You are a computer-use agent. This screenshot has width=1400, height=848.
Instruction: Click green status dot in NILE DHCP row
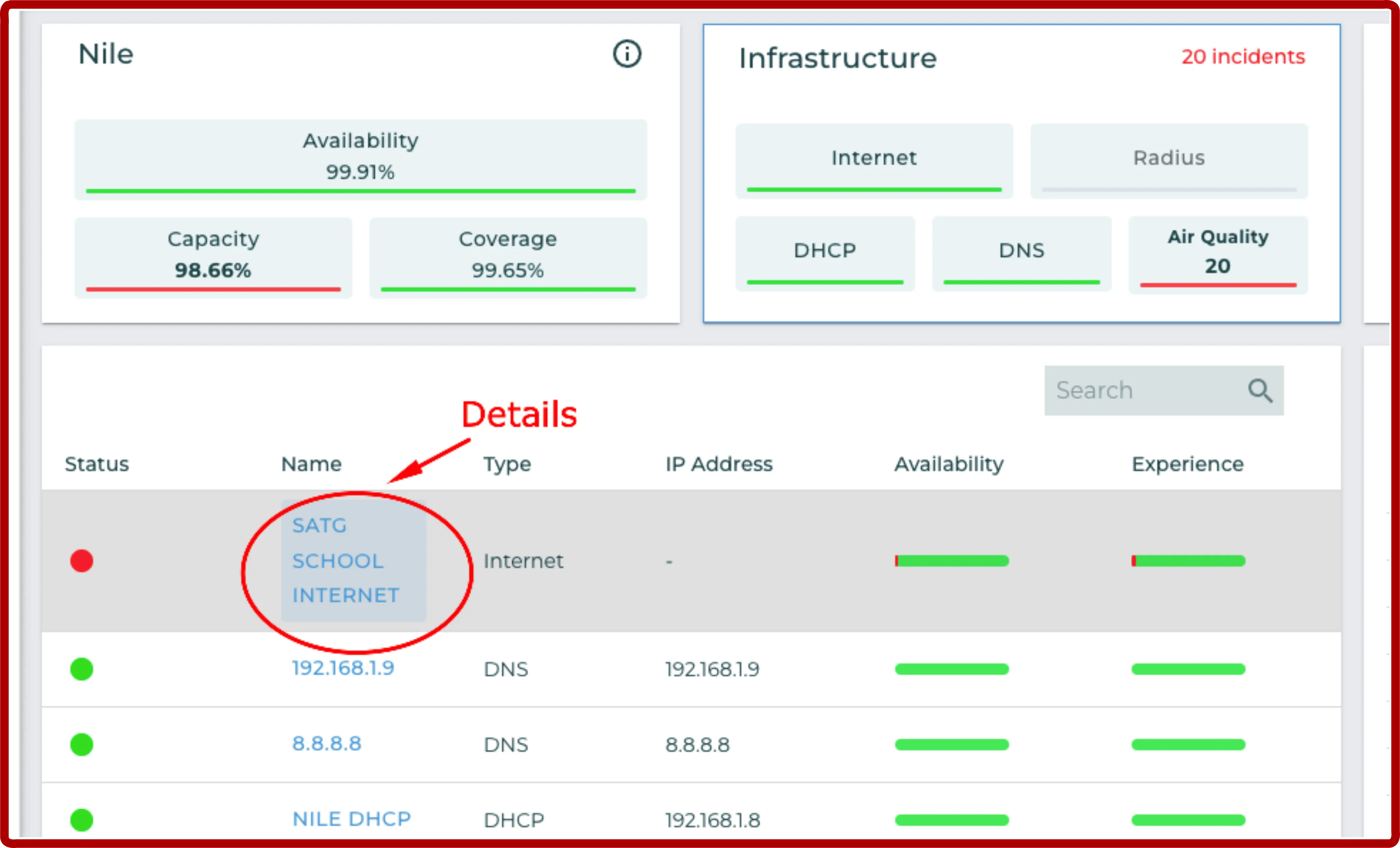[x=82, y=820]
